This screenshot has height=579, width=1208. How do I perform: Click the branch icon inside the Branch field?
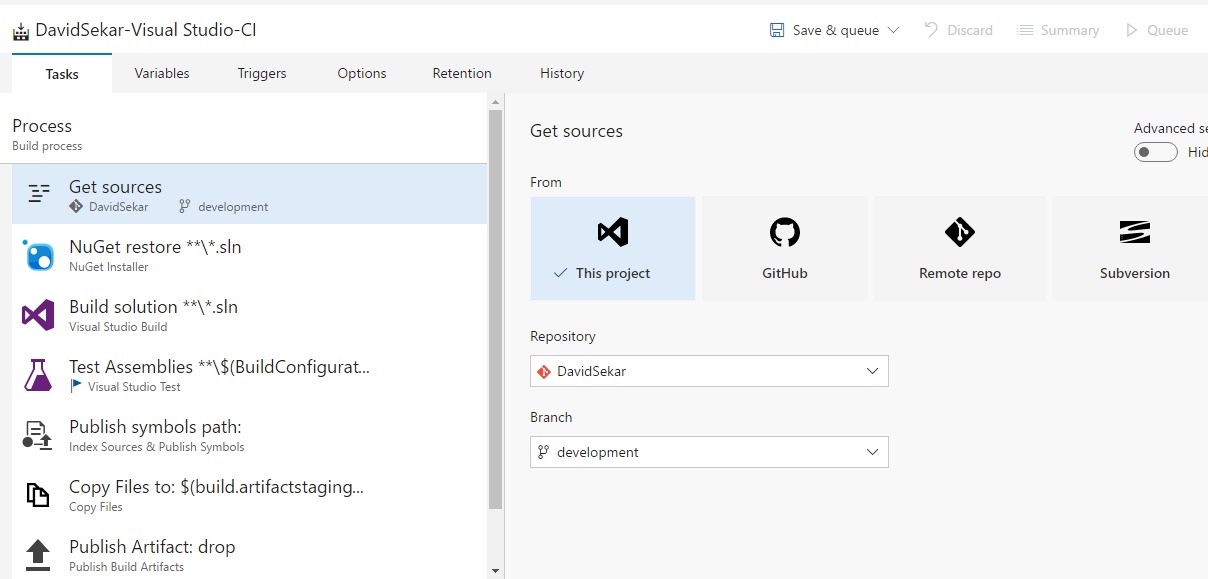click(x=544, y=452)
